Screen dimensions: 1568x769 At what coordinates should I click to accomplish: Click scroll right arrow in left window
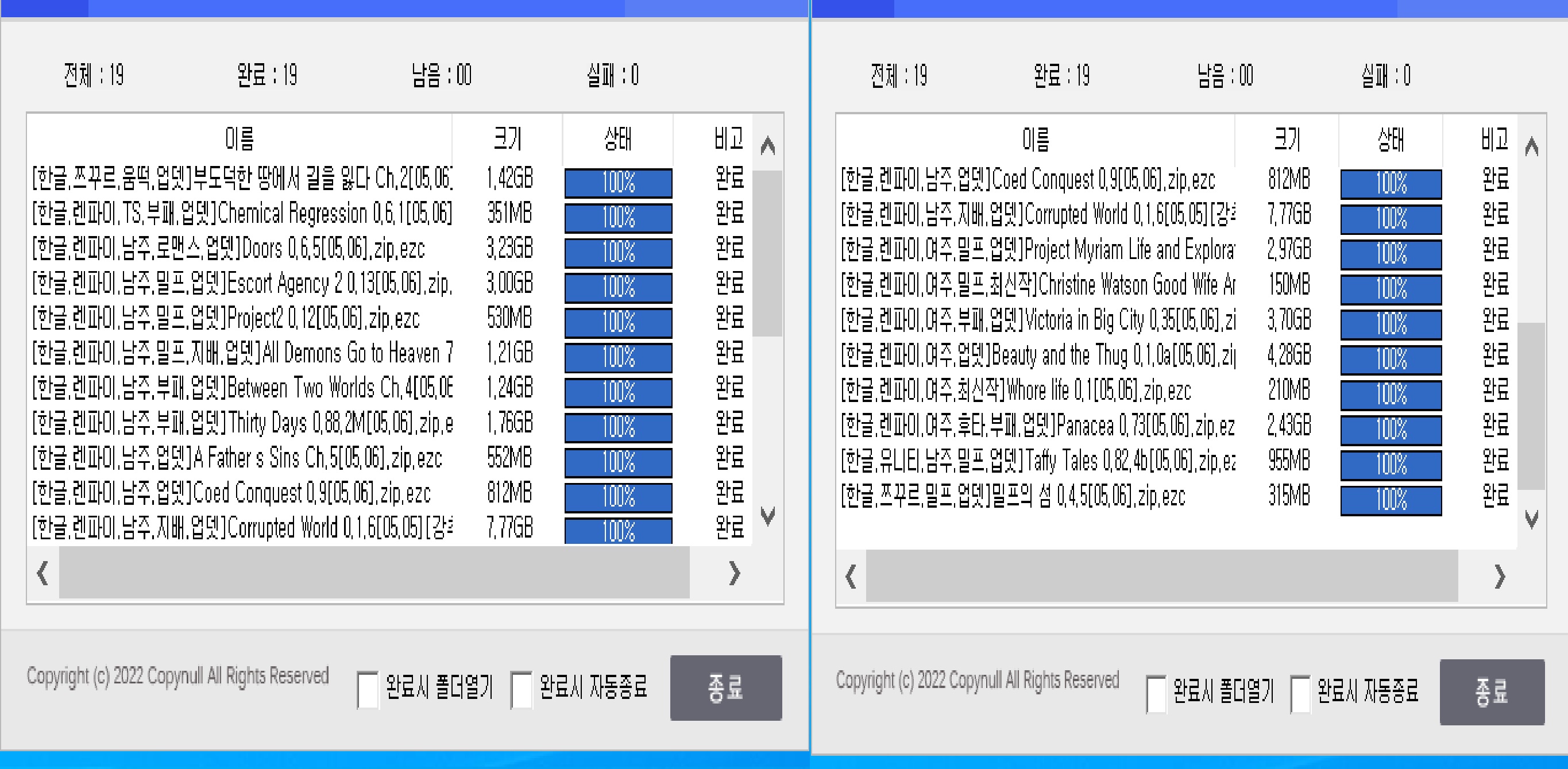735,573
